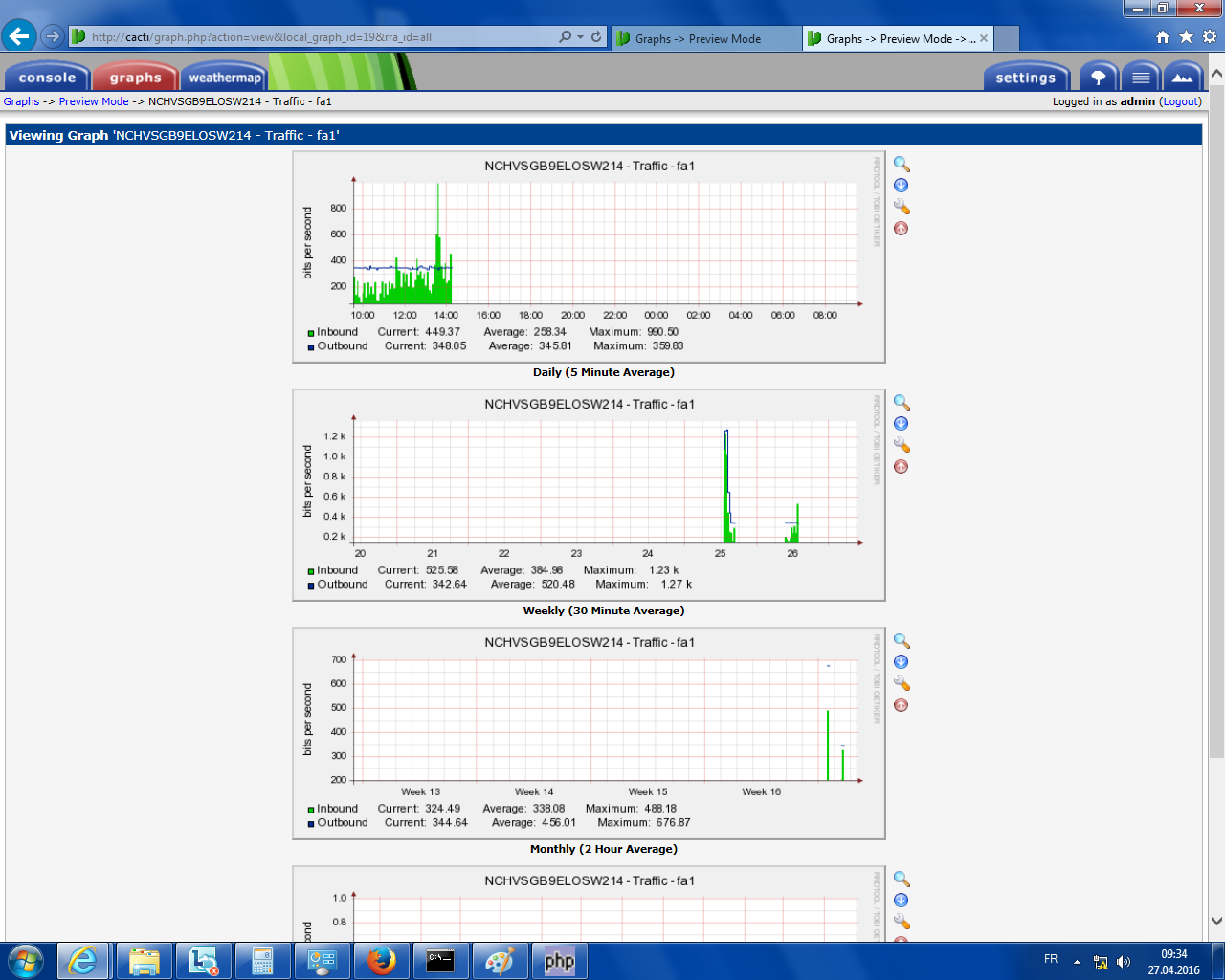Image resolution: width=1225 pixels, height=980 pixels.
Task: Open the php taskbar application
Action: [559, 961]
